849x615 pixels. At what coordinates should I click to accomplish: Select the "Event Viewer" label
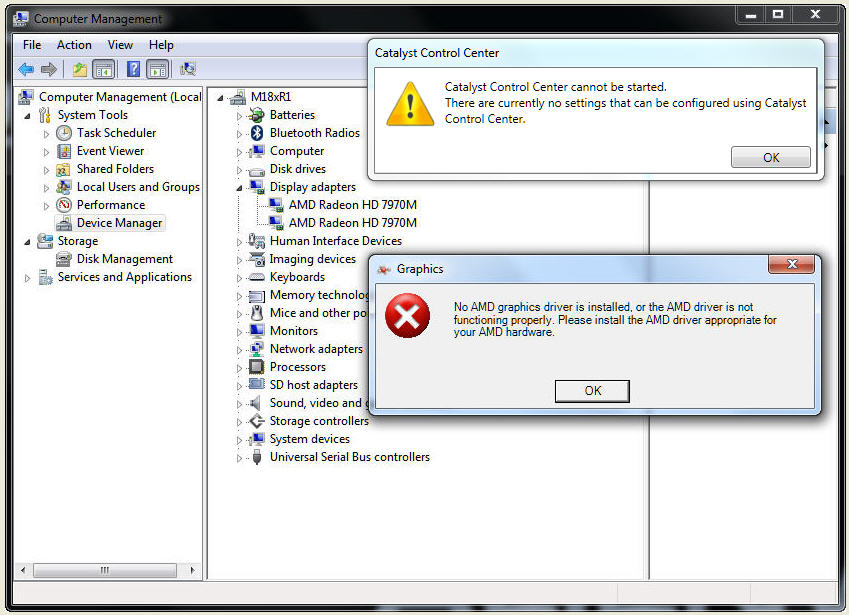[110, 151]
